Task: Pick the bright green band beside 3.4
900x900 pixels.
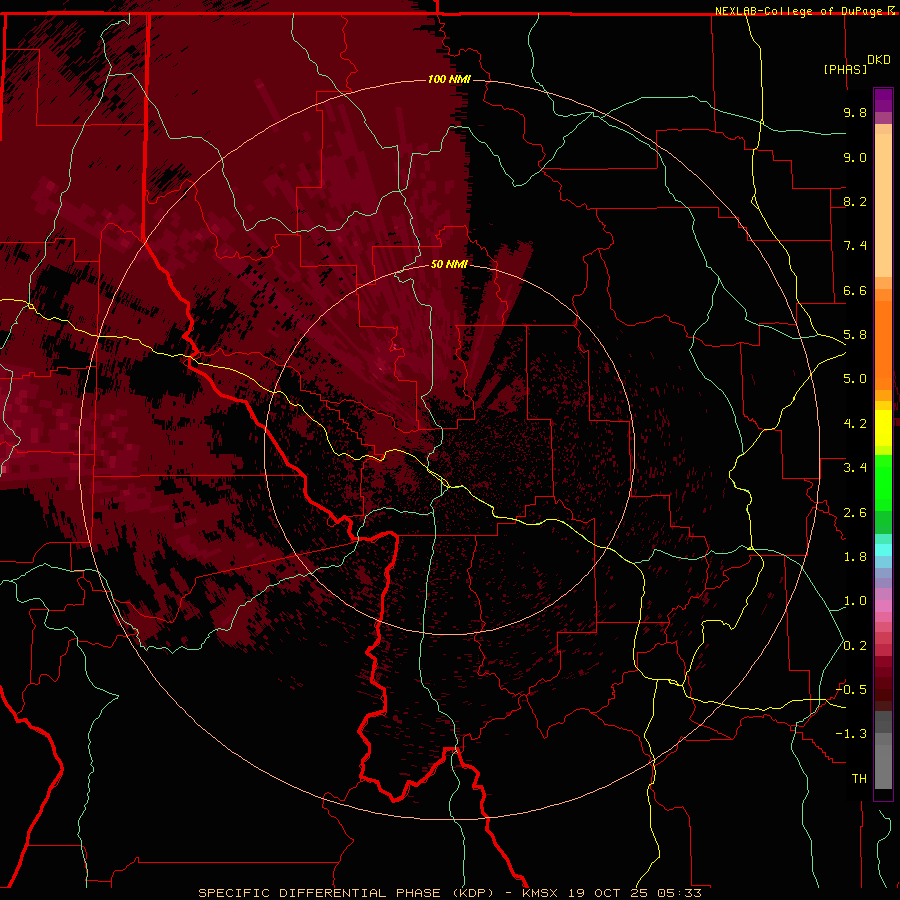Action: 883,482
